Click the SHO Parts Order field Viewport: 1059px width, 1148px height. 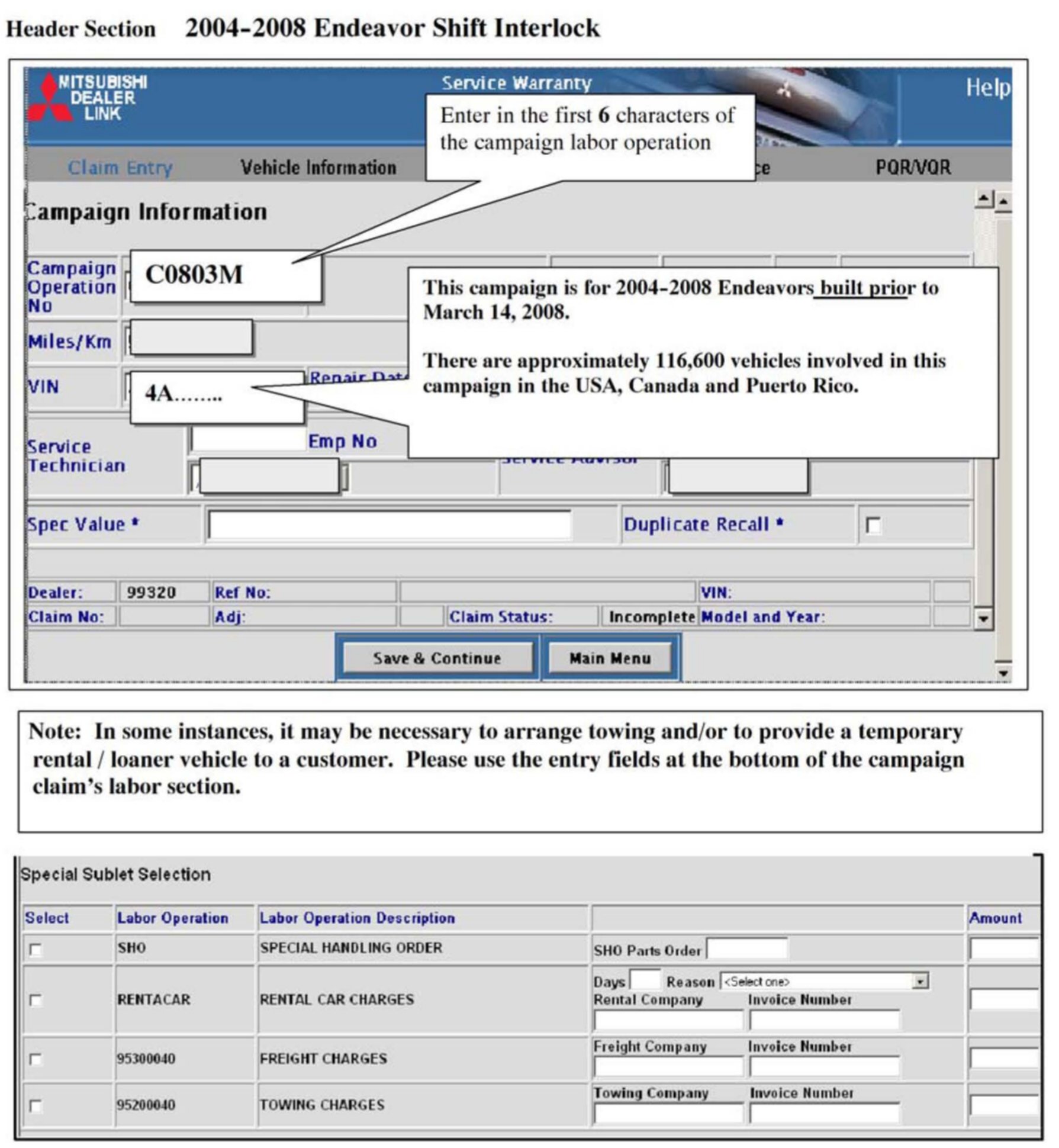[747, 949]
